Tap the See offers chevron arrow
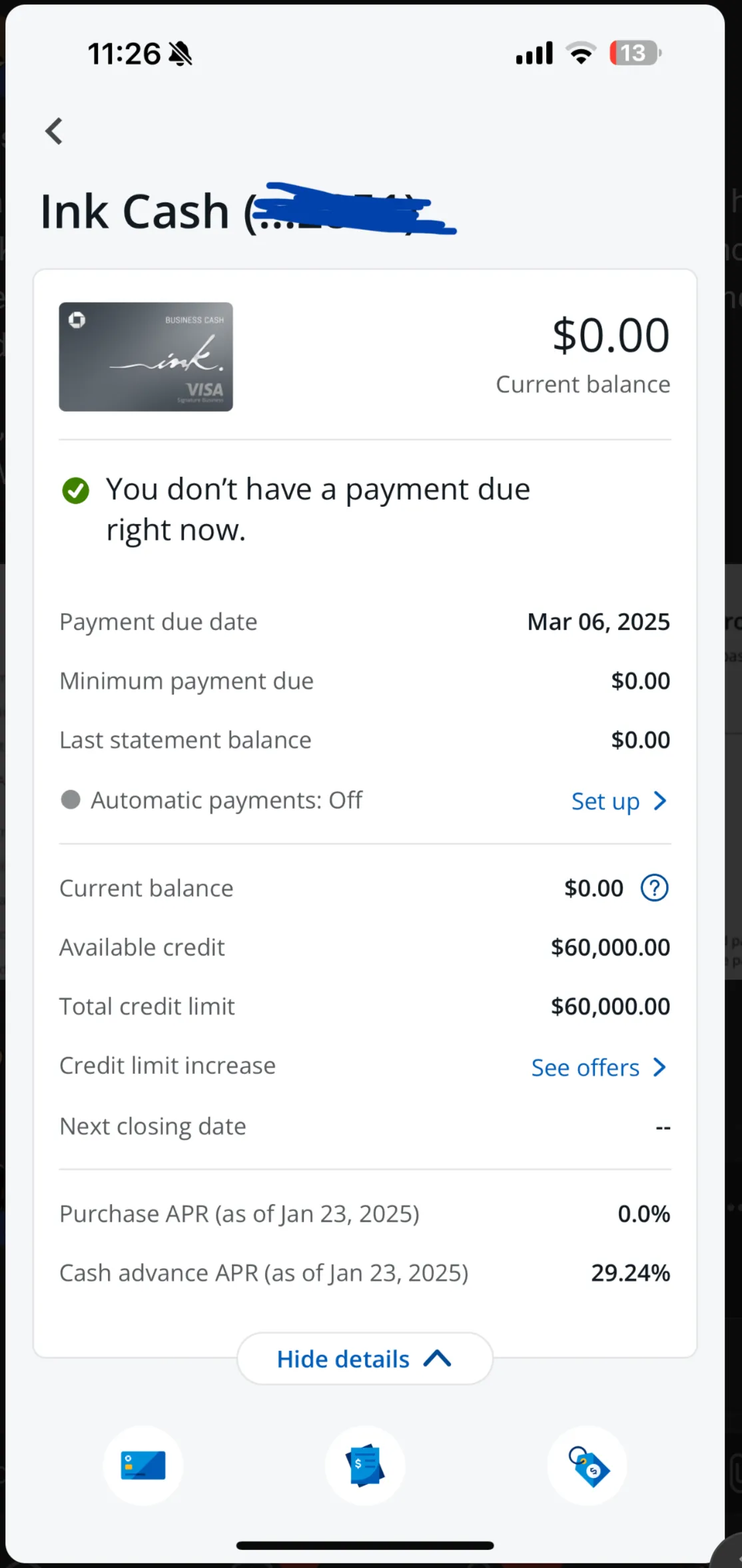This screenshot has height=1568, width=742. tap(660, 1067)
